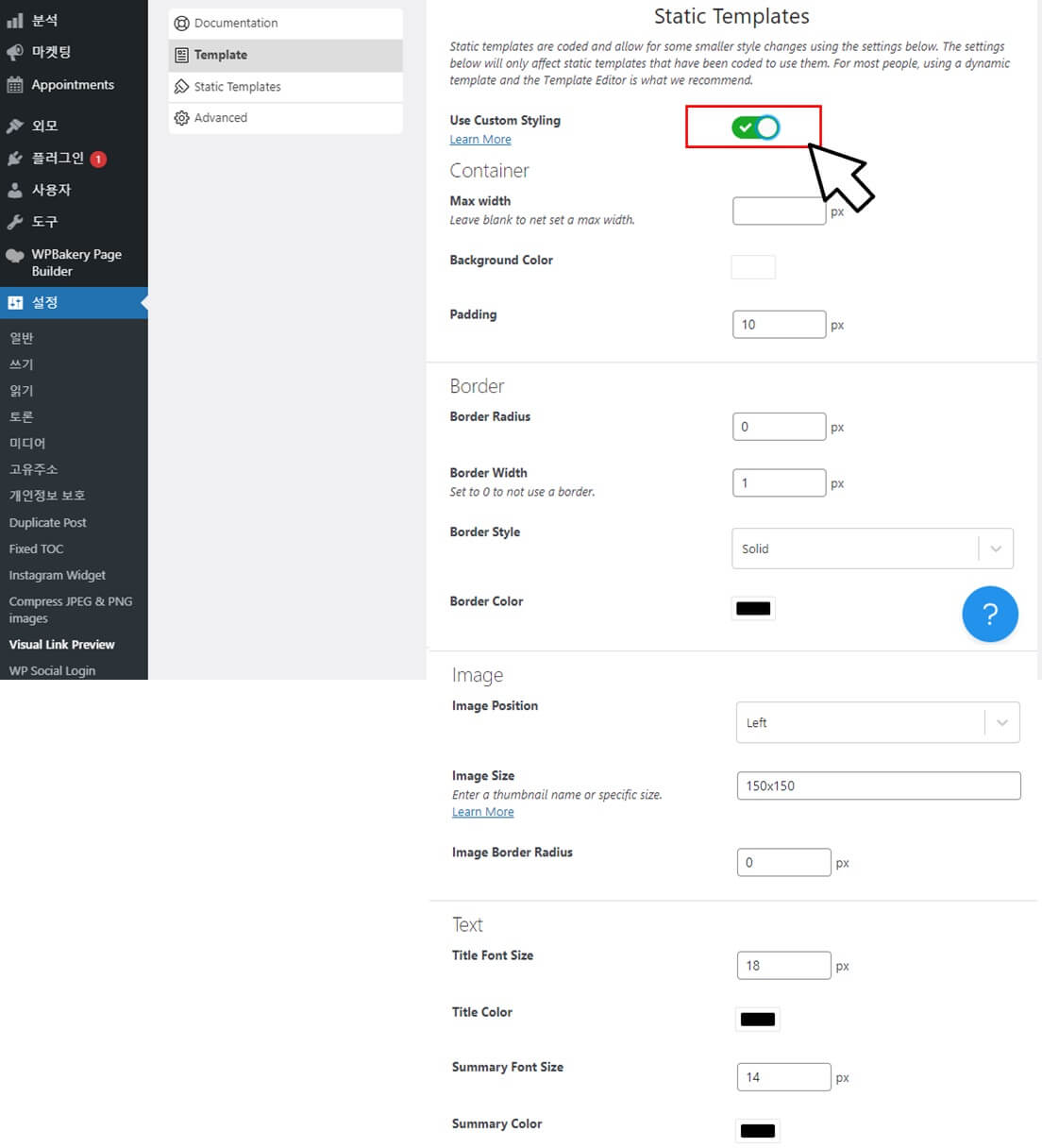Expand Image Position chevron arrow
This screenshot has width=1042, height=1148.
[1002, 722]
